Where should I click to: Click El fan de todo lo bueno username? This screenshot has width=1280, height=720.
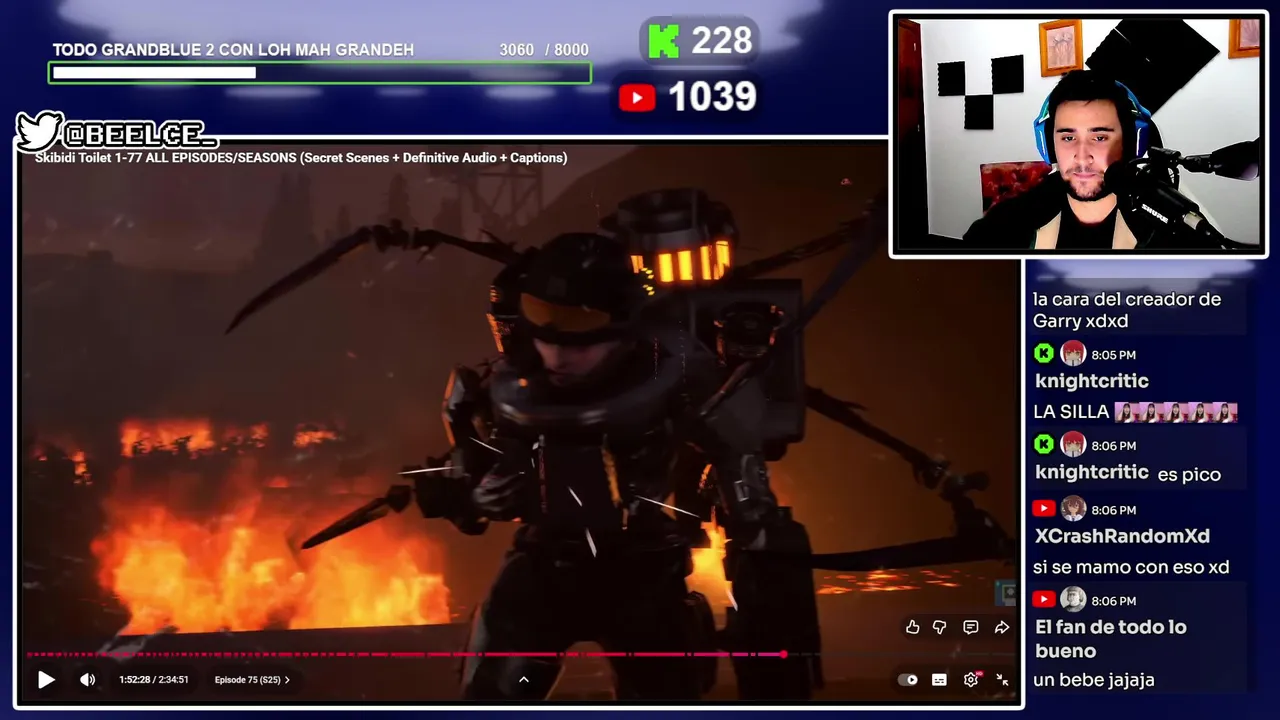click(x=1111, y=639)
